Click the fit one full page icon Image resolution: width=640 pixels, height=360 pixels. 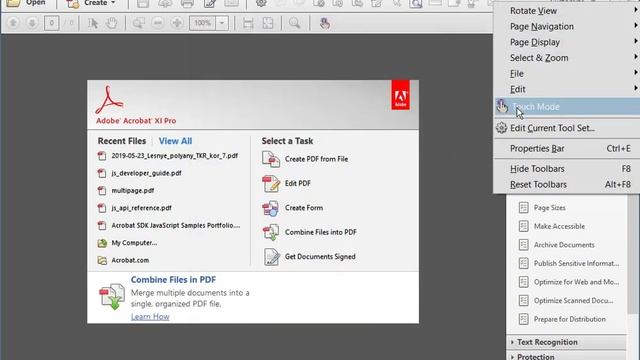tap(268, 23)
